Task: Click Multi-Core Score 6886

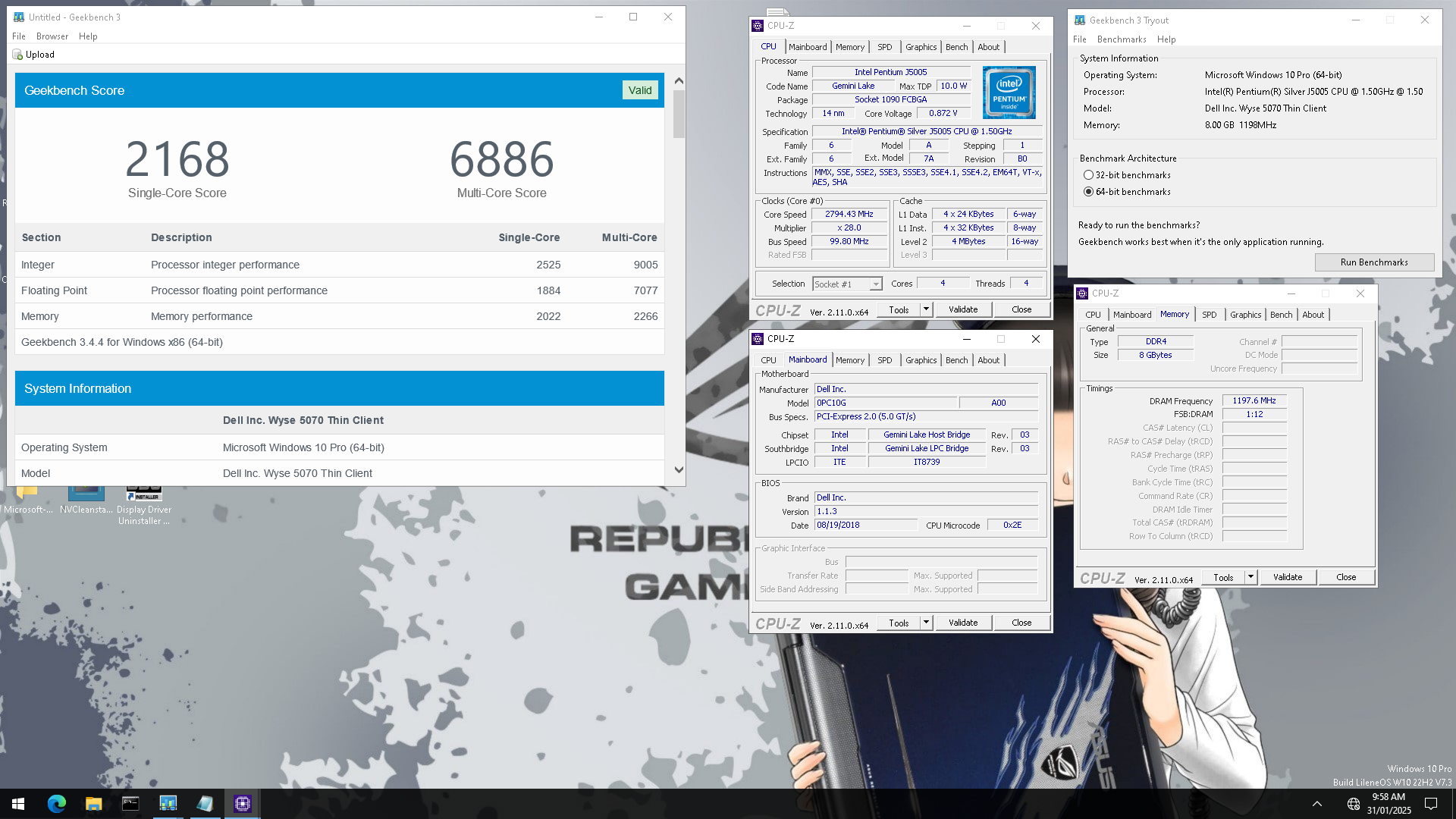Action: point(502,159)
